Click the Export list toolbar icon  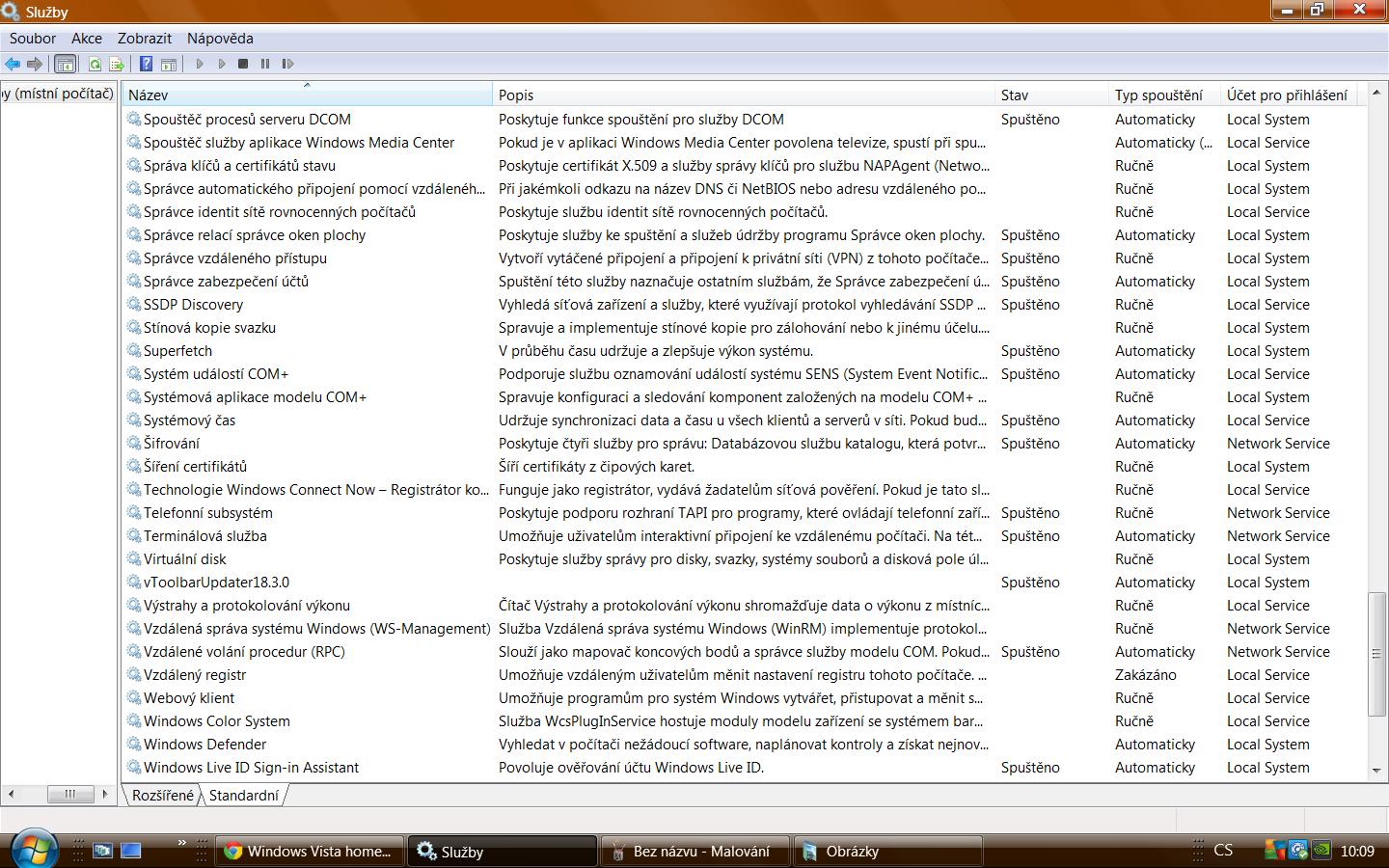pos(117,65)
